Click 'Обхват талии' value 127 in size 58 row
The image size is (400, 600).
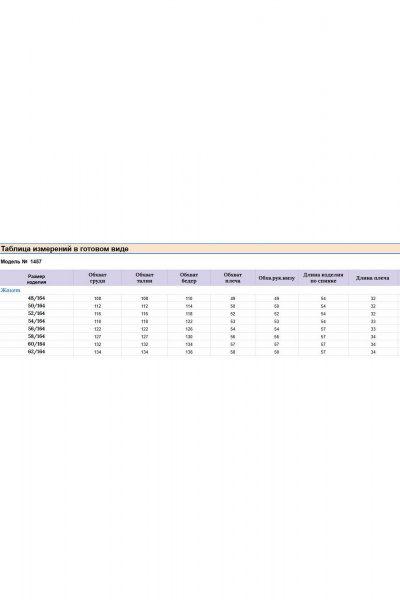(x=145, y=337)
